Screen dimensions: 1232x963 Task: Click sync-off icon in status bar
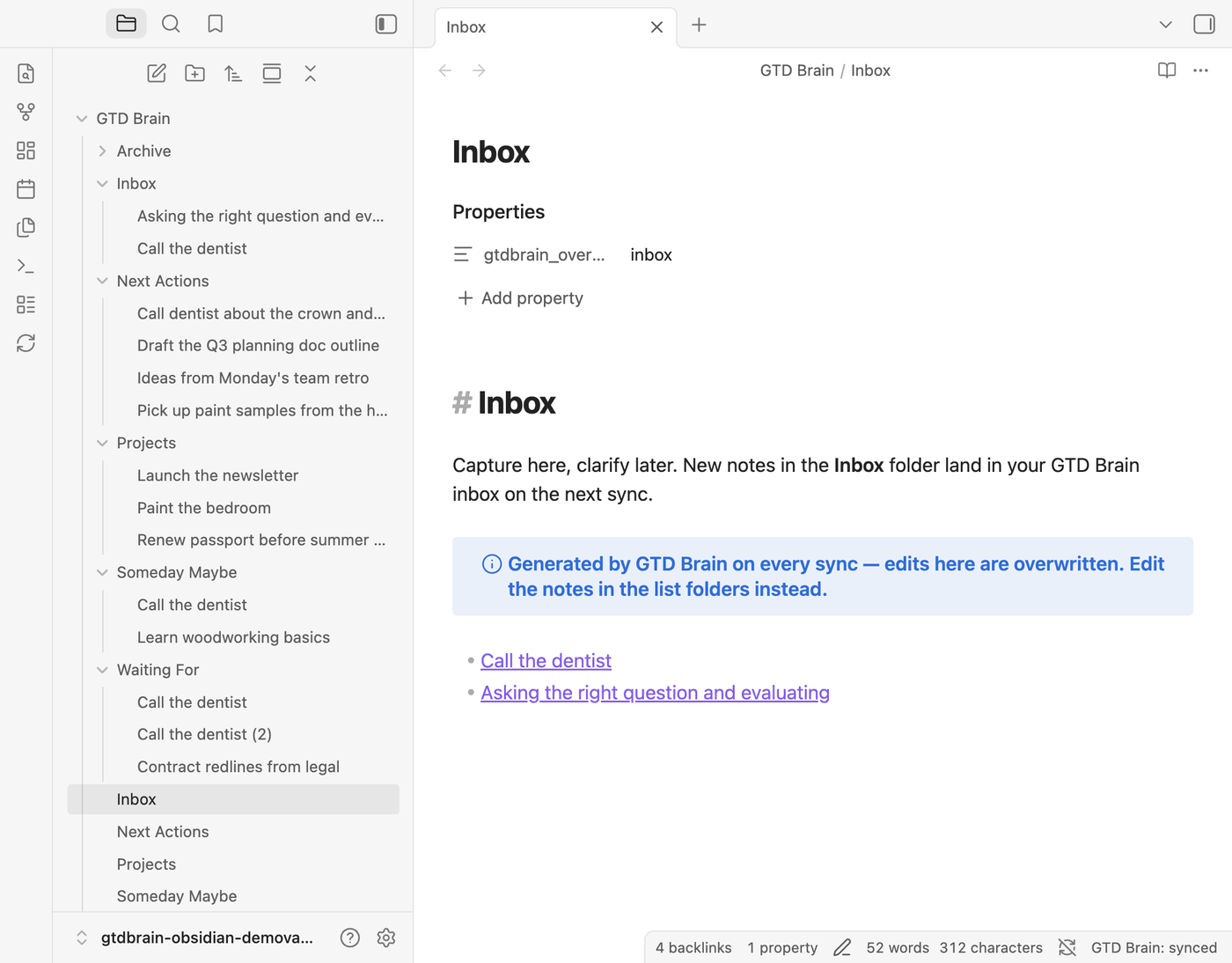point(1067,947)
